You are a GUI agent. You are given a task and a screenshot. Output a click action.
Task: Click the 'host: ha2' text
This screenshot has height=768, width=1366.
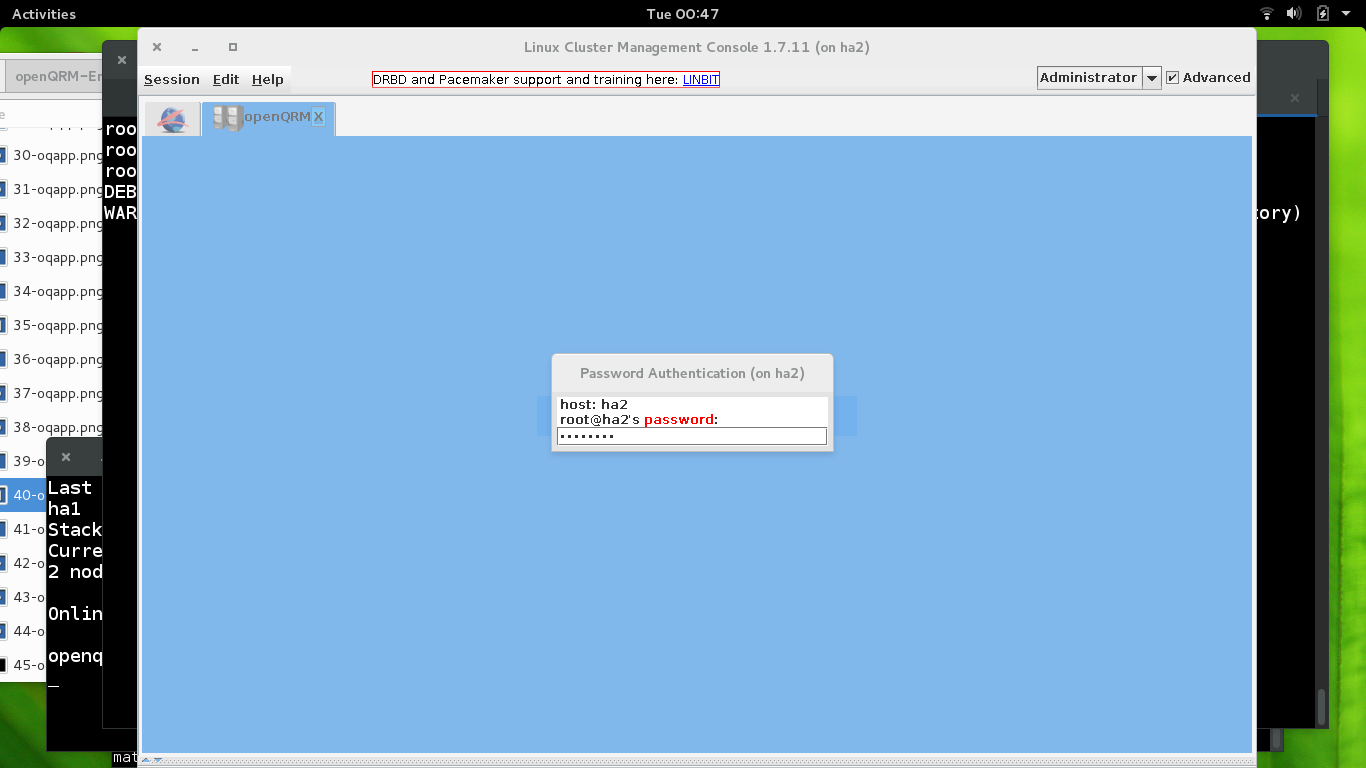(x=594, y=404)
